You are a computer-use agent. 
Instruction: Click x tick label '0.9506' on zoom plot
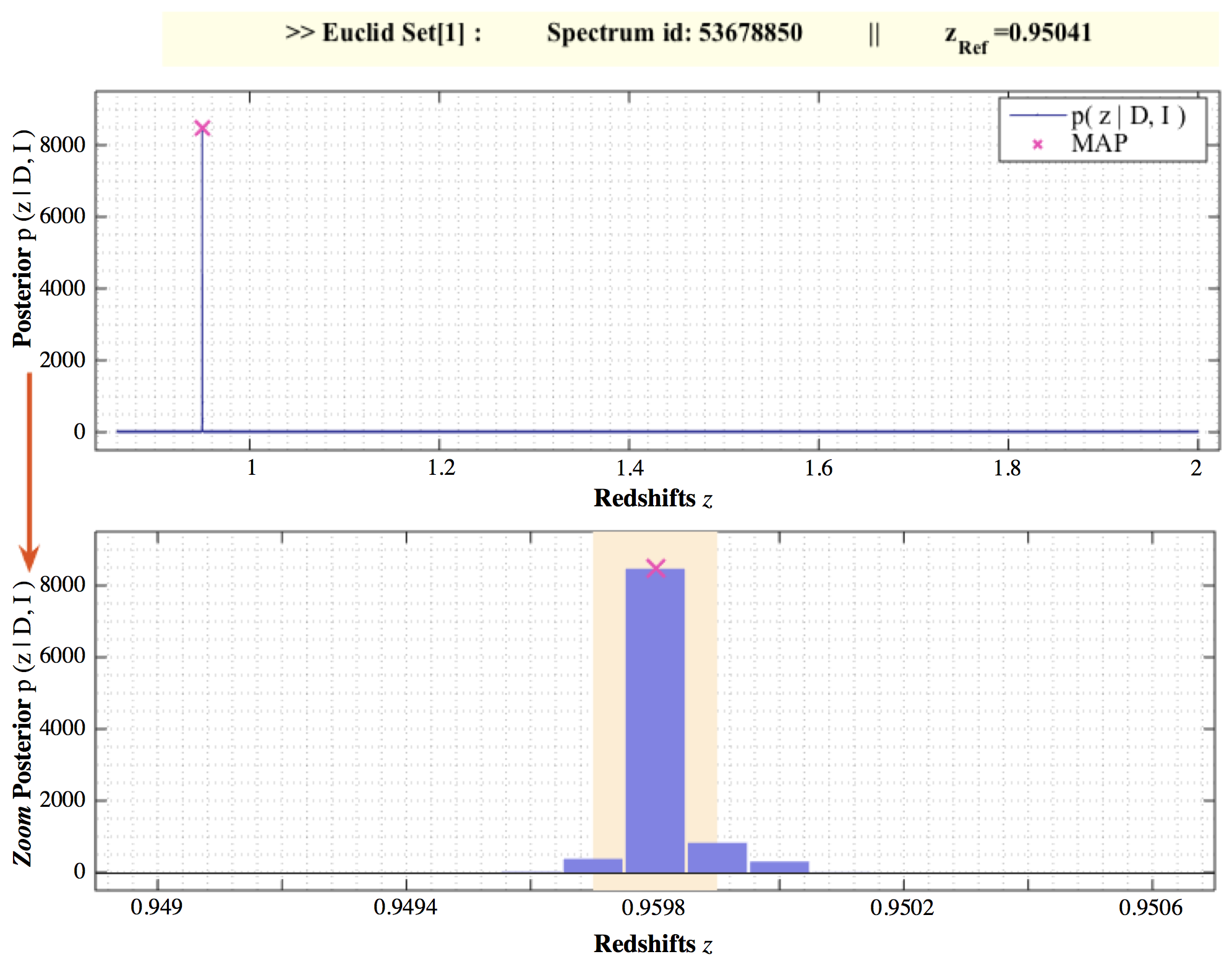pyautogui.click(x=1151, y=908)
